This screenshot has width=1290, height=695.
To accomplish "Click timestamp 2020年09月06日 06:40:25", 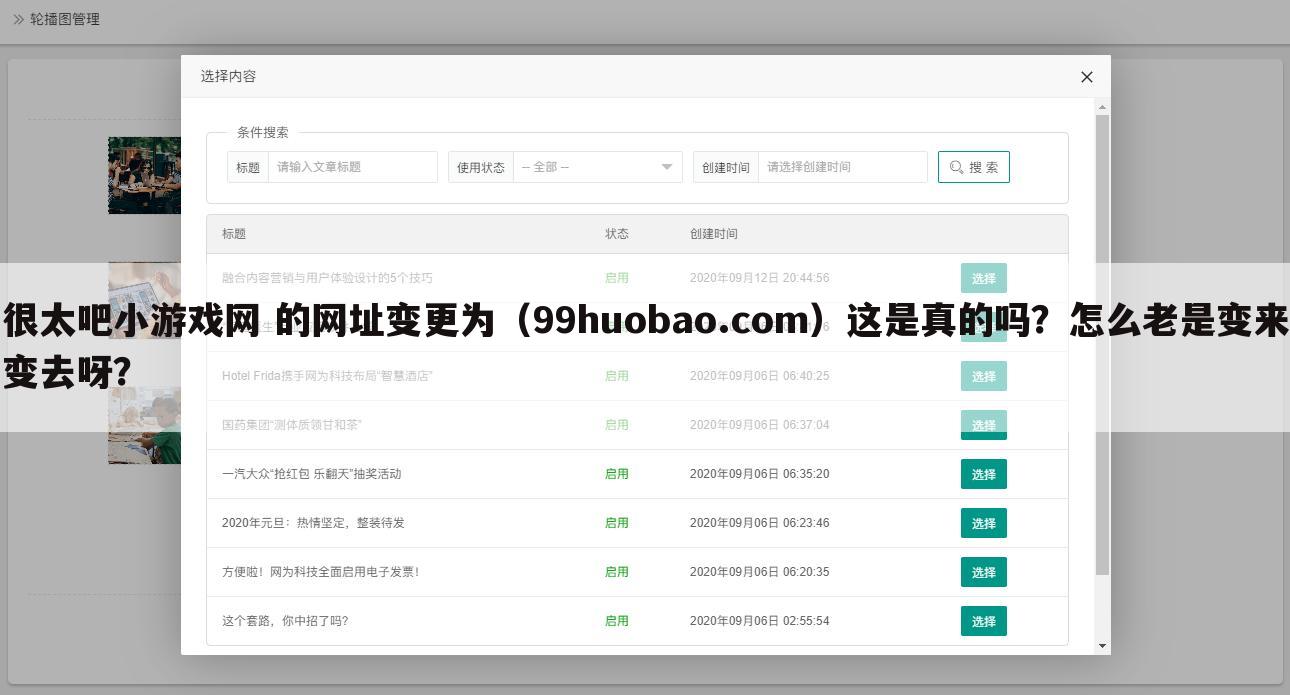I will [760, 376].
